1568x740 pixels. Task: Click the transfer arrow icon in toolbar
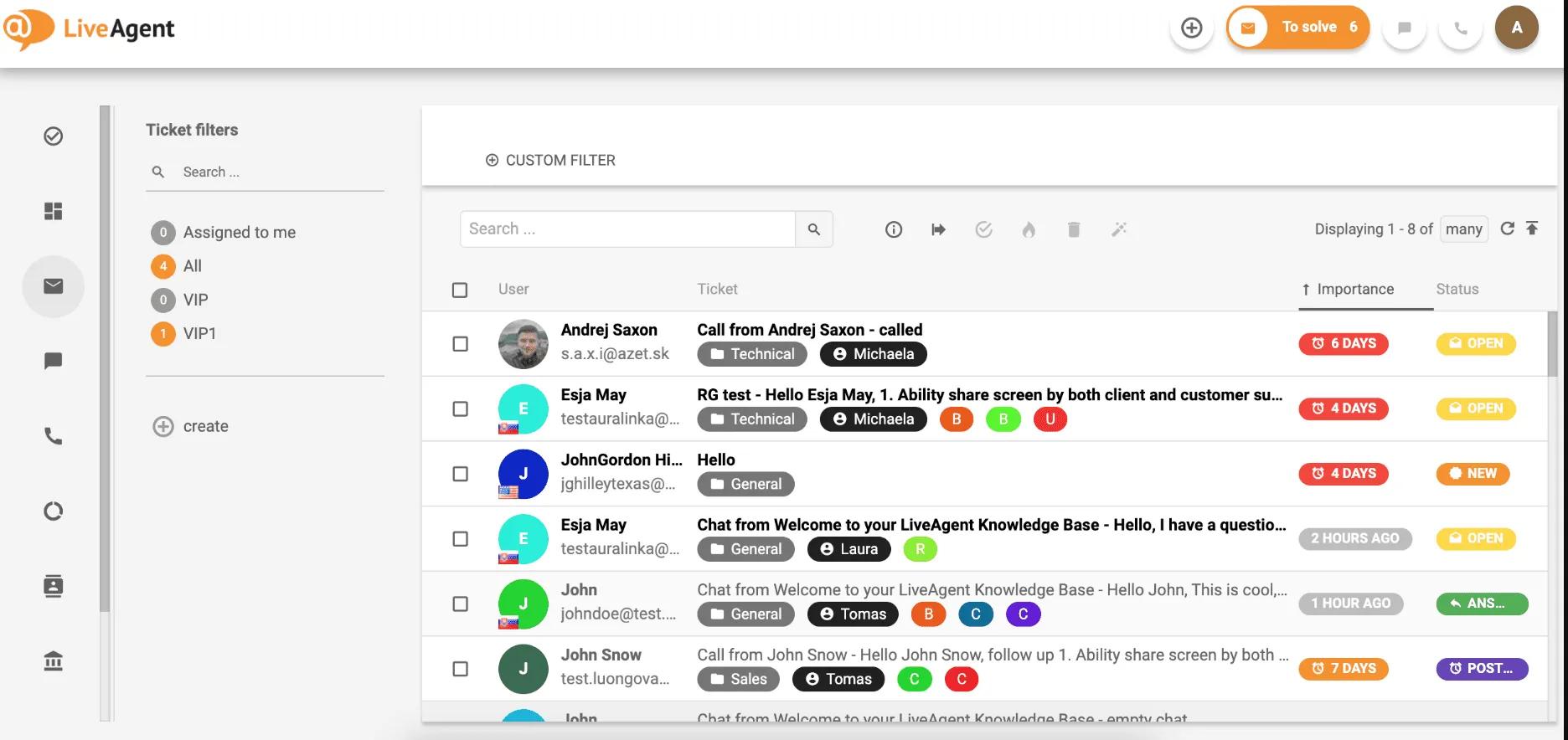tap(938, 229)
